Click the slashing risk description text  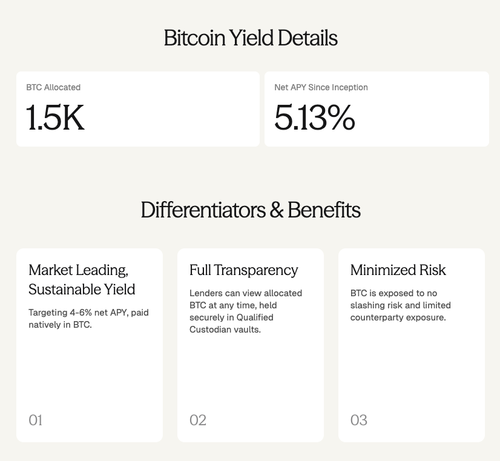[x=400, y=305]
